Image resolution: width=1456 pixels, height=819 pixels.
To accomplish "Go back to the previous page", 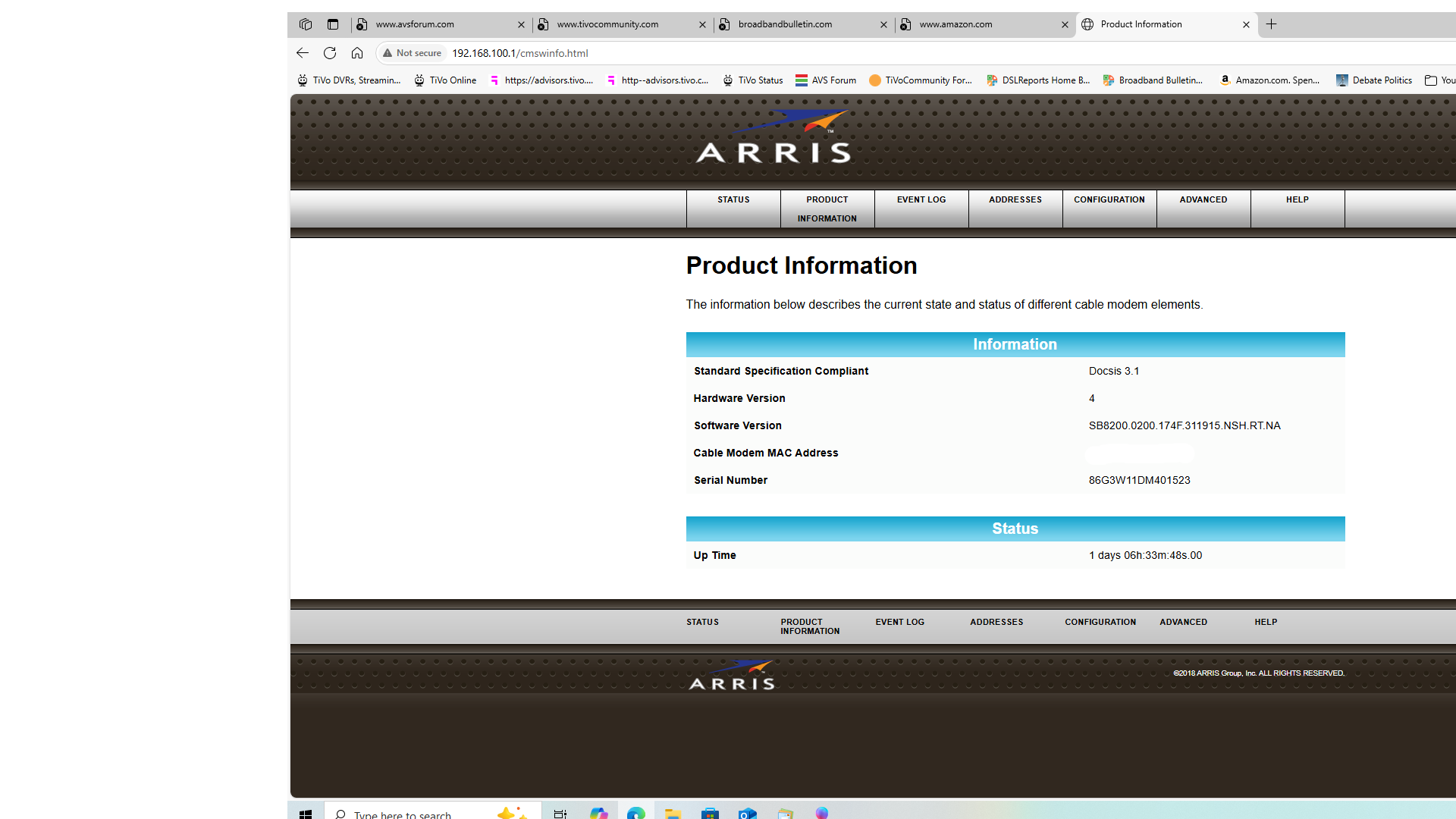I will (x=303, y=53).
